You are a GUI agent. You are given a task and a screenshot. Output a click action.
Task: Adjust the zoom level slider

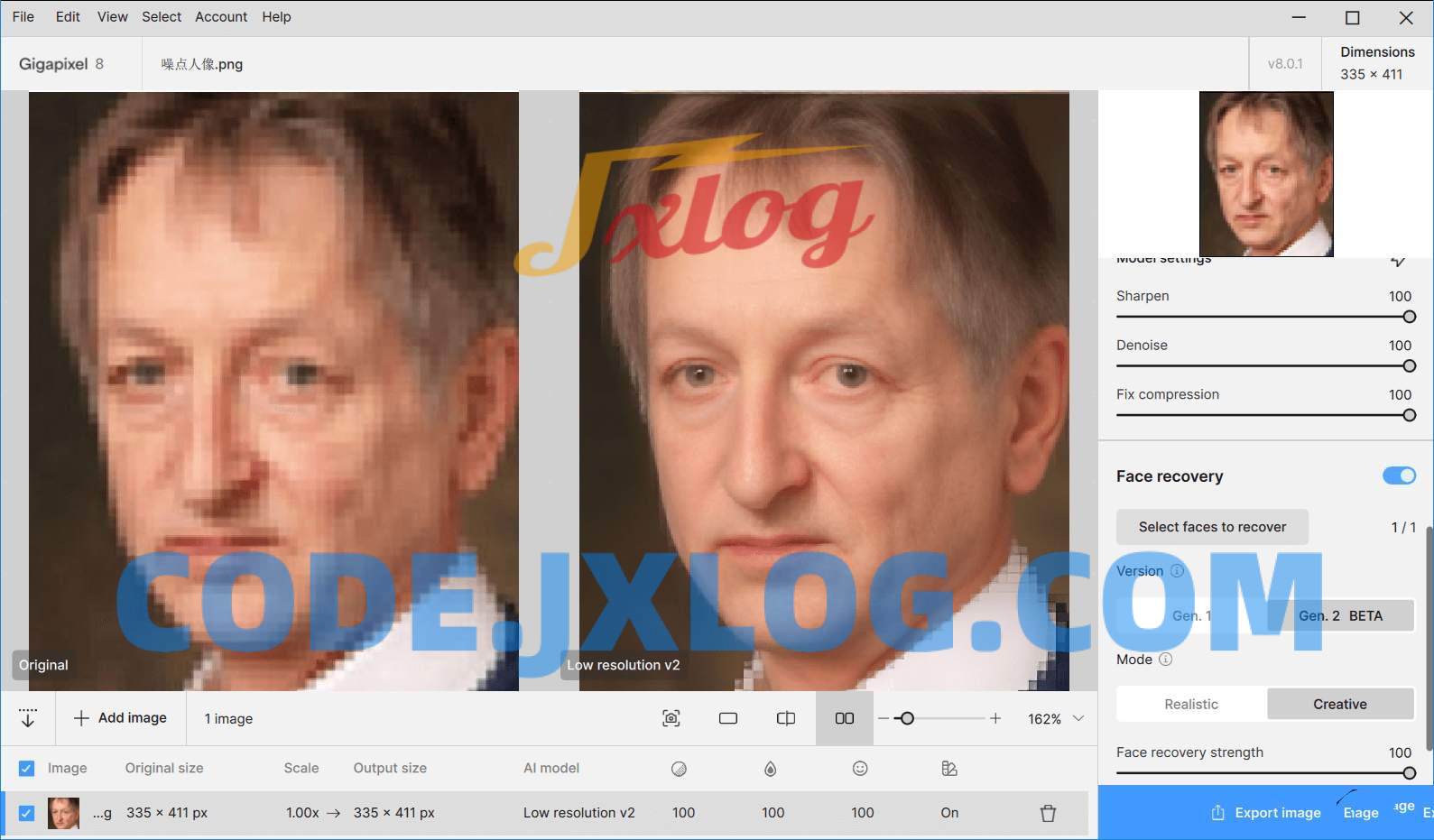(x=907, y=718)
